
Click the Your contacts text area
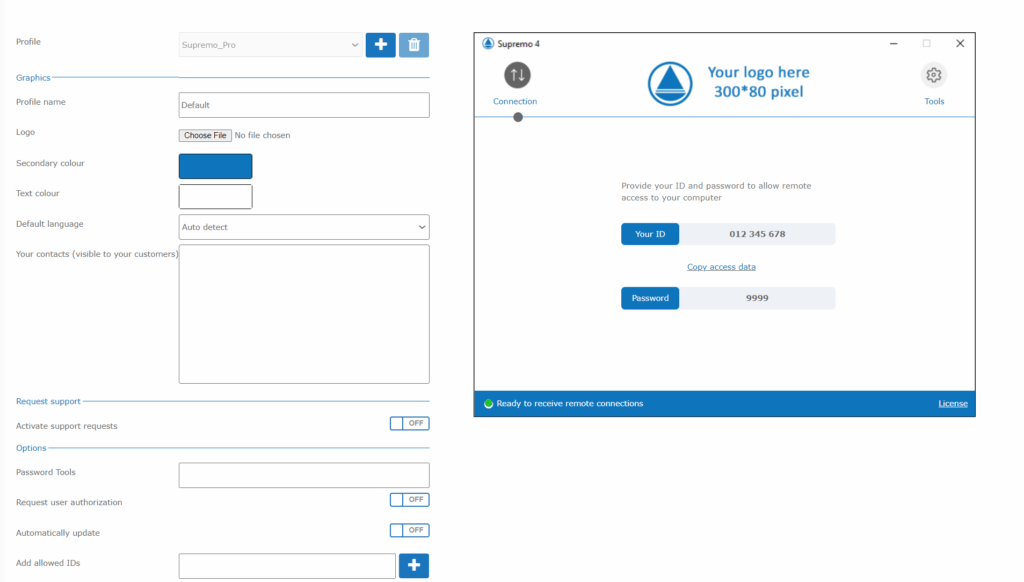304,314
